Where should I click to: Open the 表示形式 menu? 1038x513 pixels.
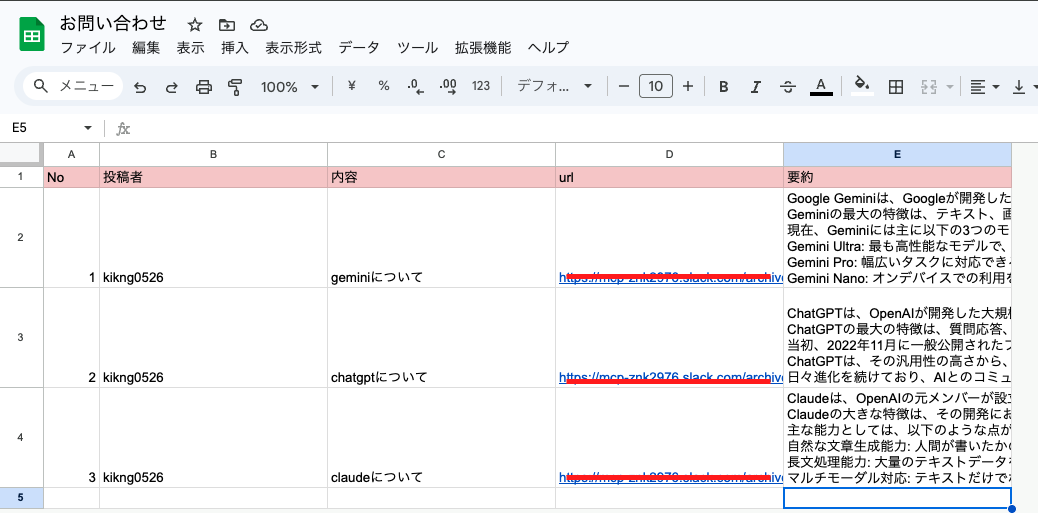point(293,48)
